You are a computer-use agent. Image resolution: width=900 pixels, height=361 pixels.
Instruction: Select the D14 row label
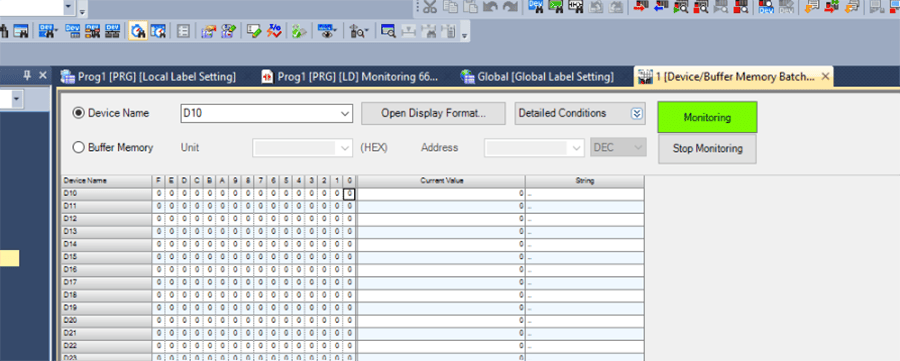coord(107,244)
